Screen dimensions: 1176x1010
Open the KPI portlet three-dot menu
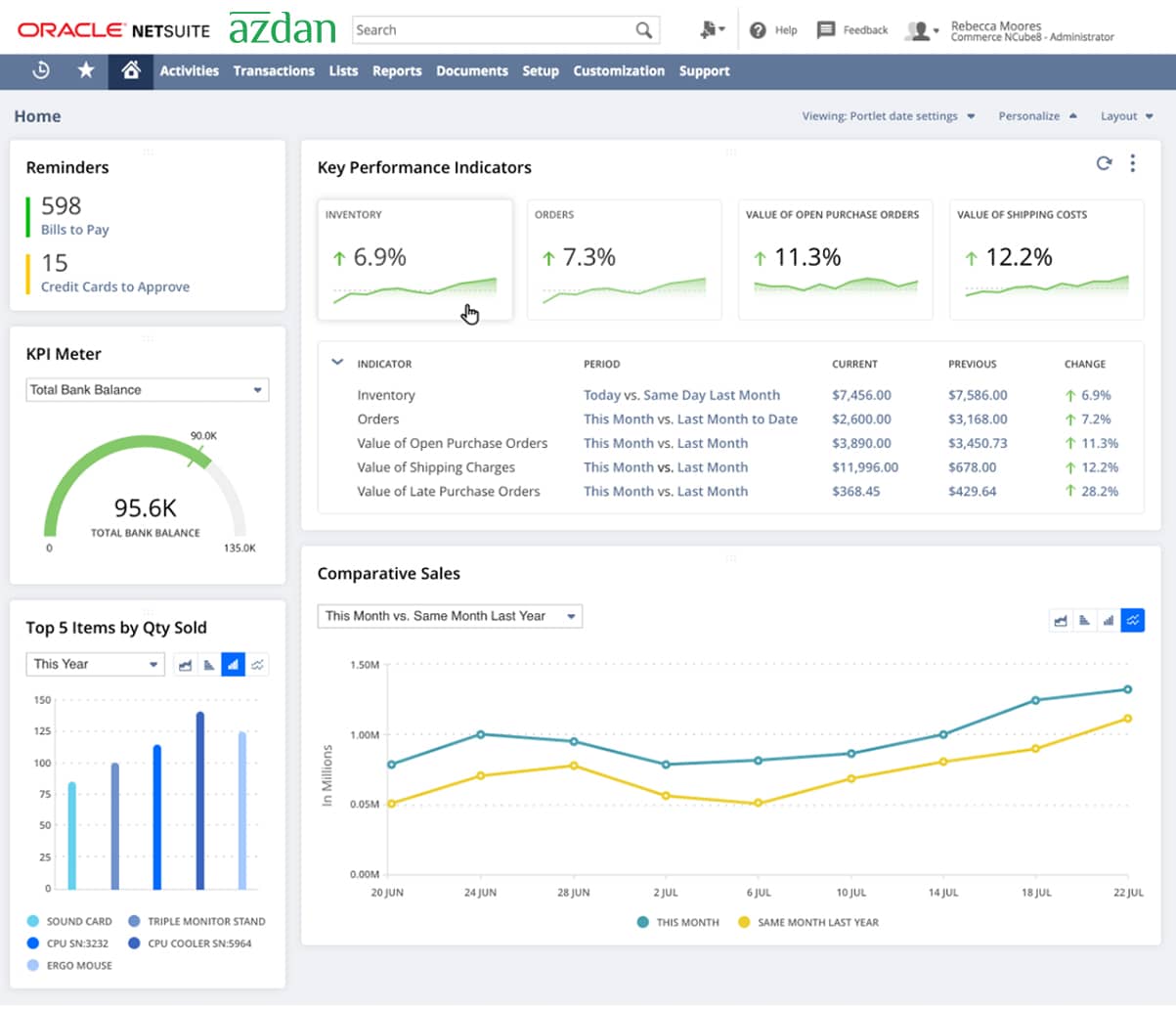1133,164
